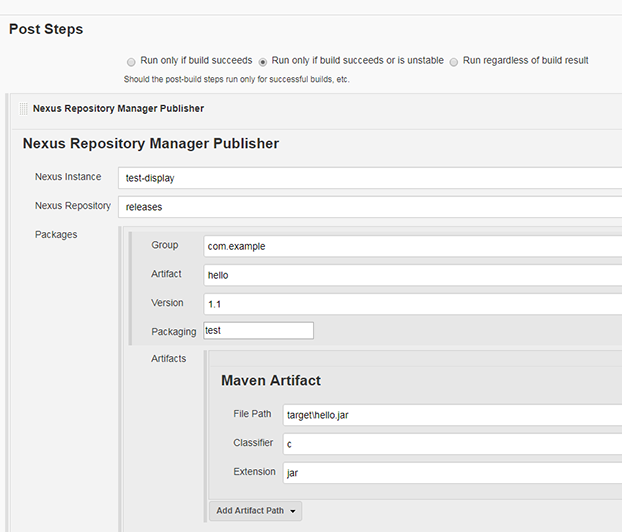Select 'Run only if build succeeds' radio button

coord(131,62)
